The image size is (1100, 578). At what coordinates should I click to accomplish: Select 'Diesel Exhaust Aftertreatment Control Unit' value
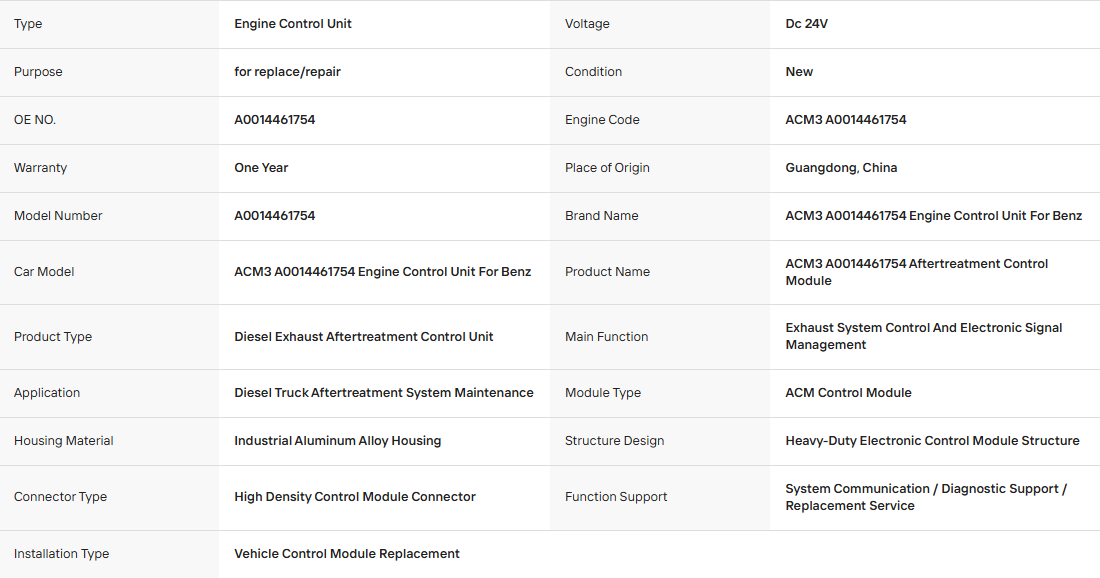coord(363,337)
